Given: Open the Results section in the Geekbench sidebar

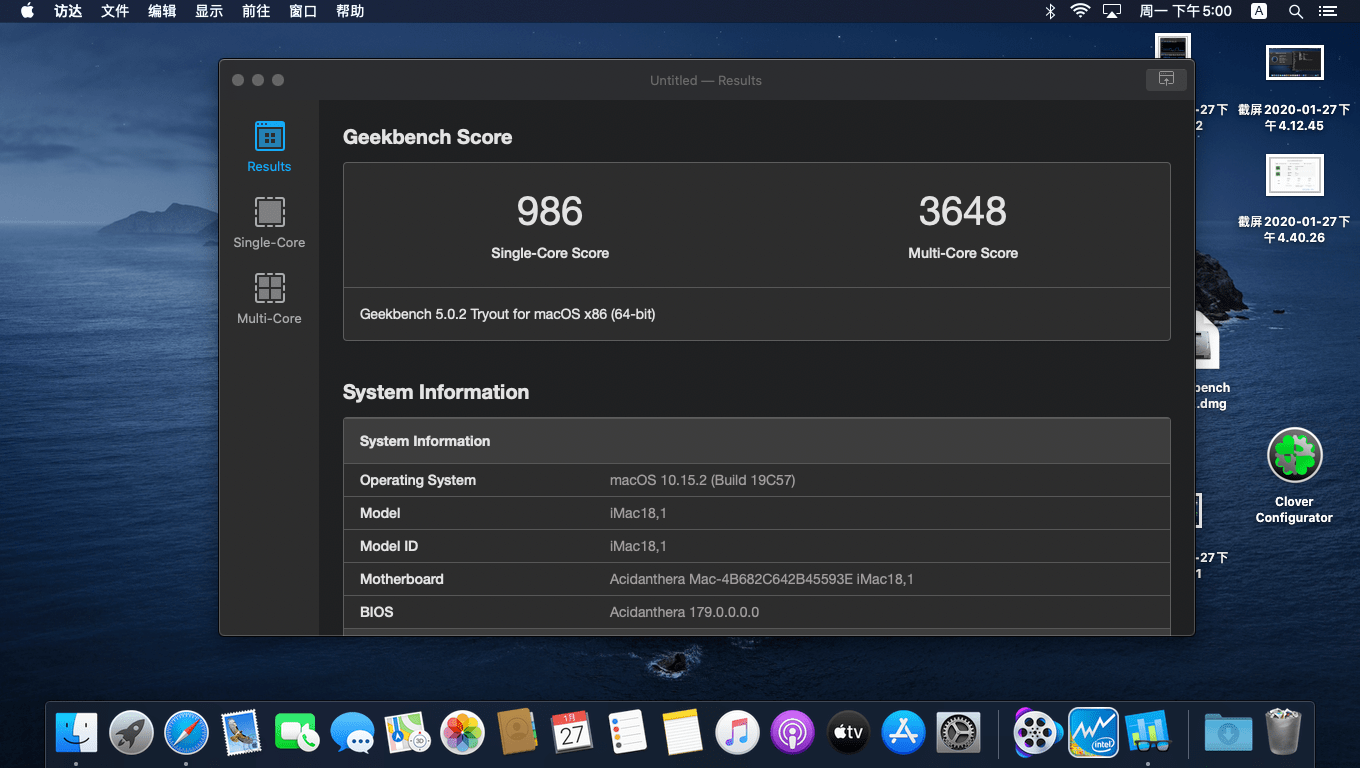Looking at the screenshot, I should click(269, 147).
